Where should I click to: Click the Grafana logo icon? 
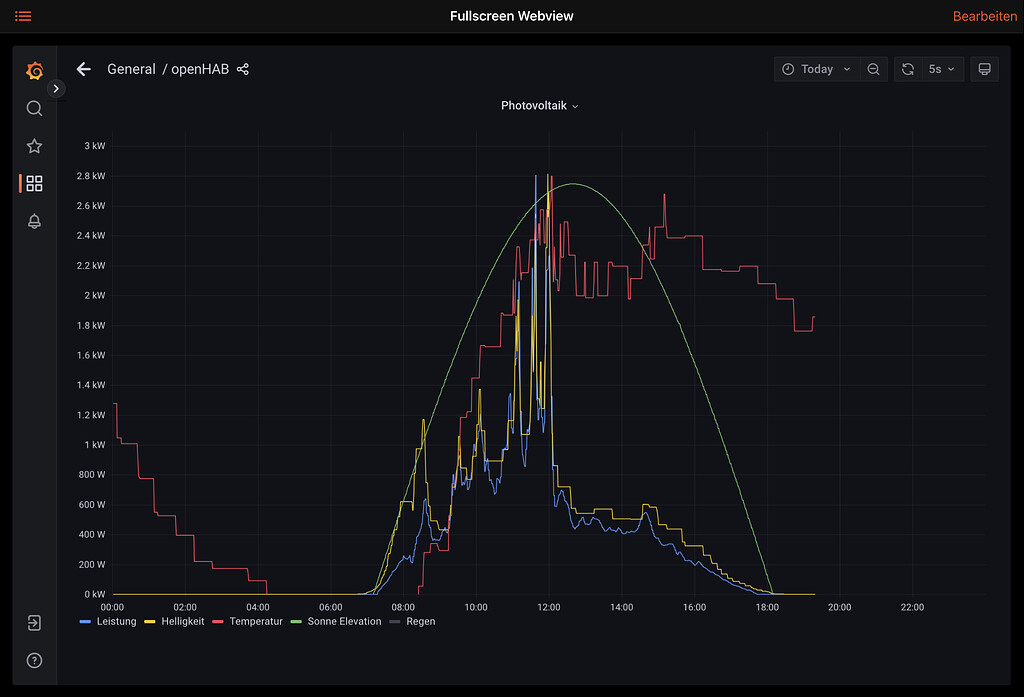pyautogui.click(x=34, y=70)
